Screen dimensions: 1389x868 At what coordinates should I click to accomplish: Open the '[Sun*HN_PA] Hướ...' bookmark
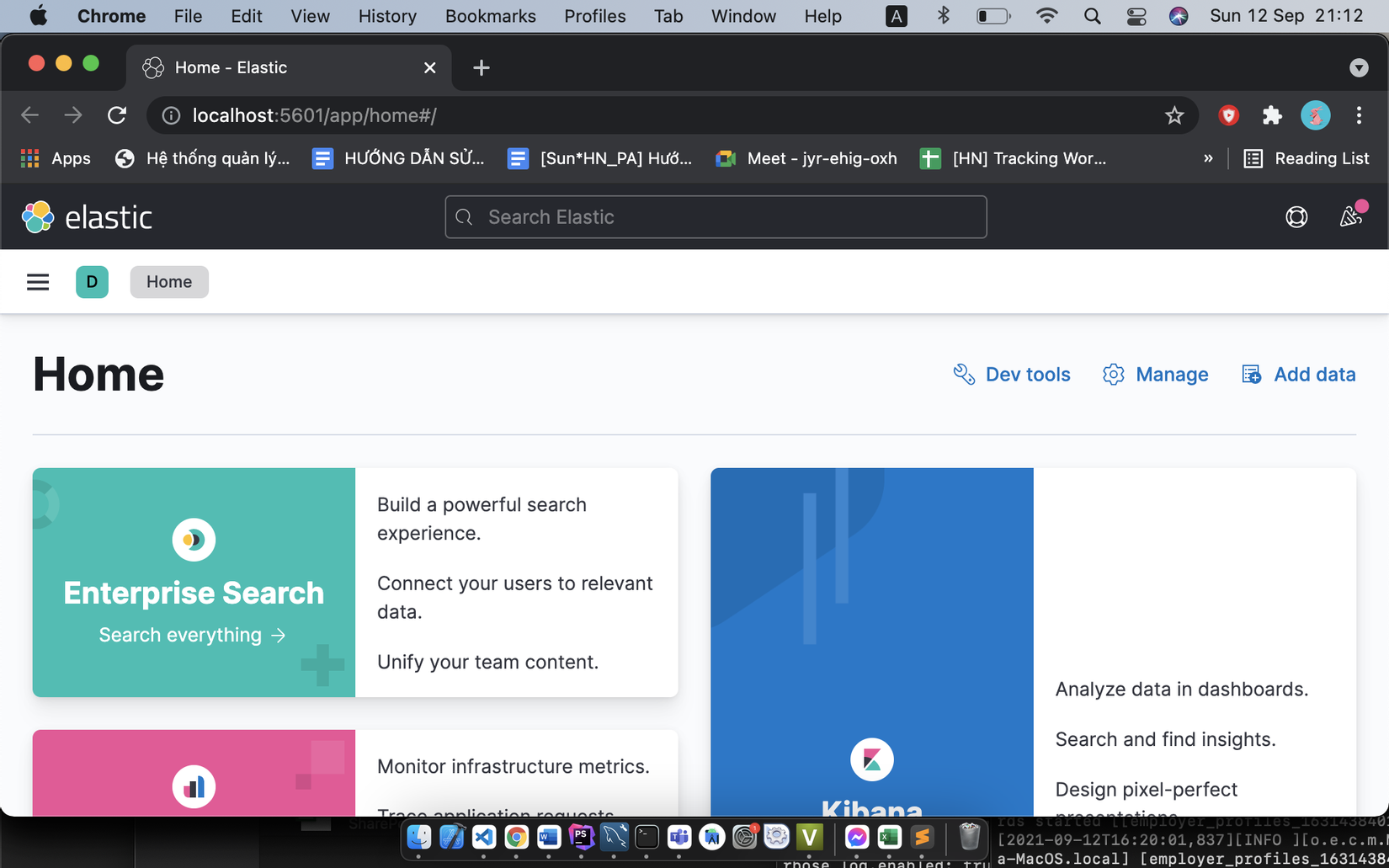pos(599,158)
